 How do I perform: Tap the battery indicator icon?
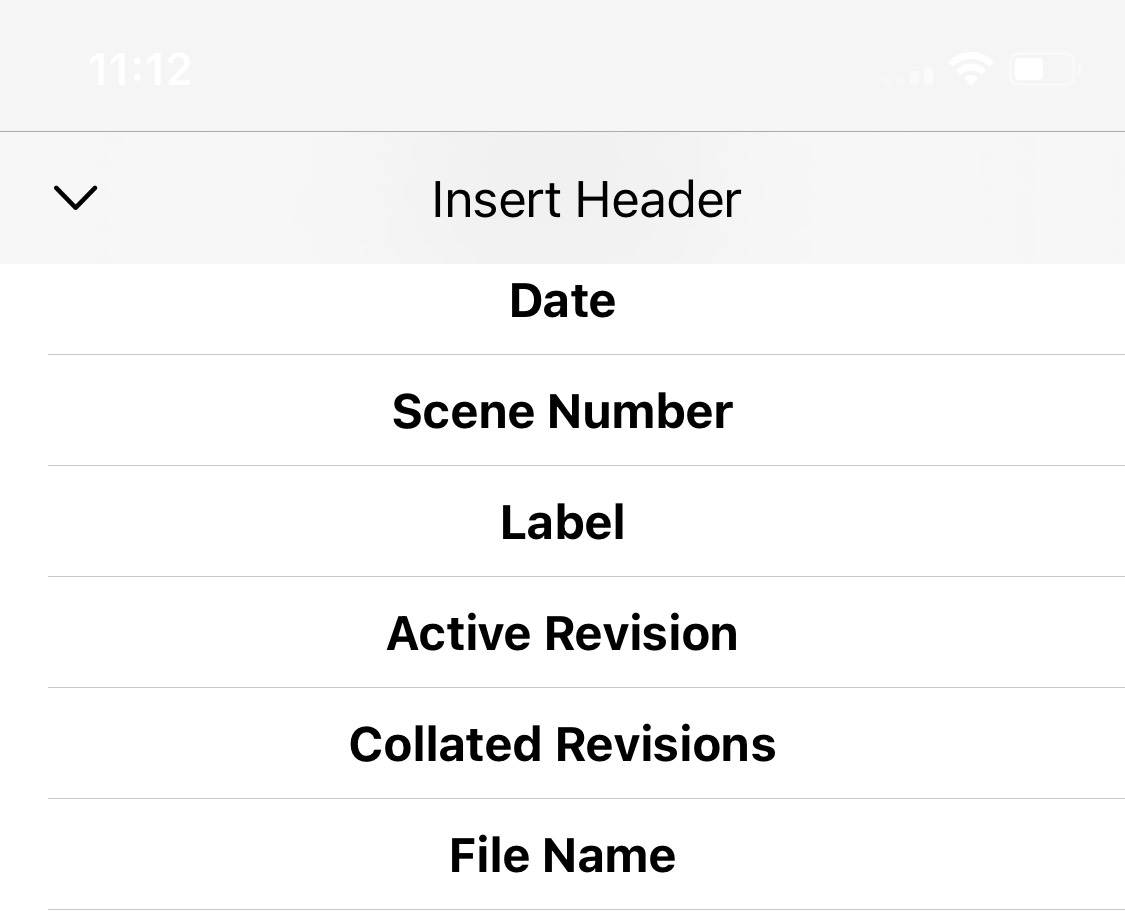coord(1045,70)
